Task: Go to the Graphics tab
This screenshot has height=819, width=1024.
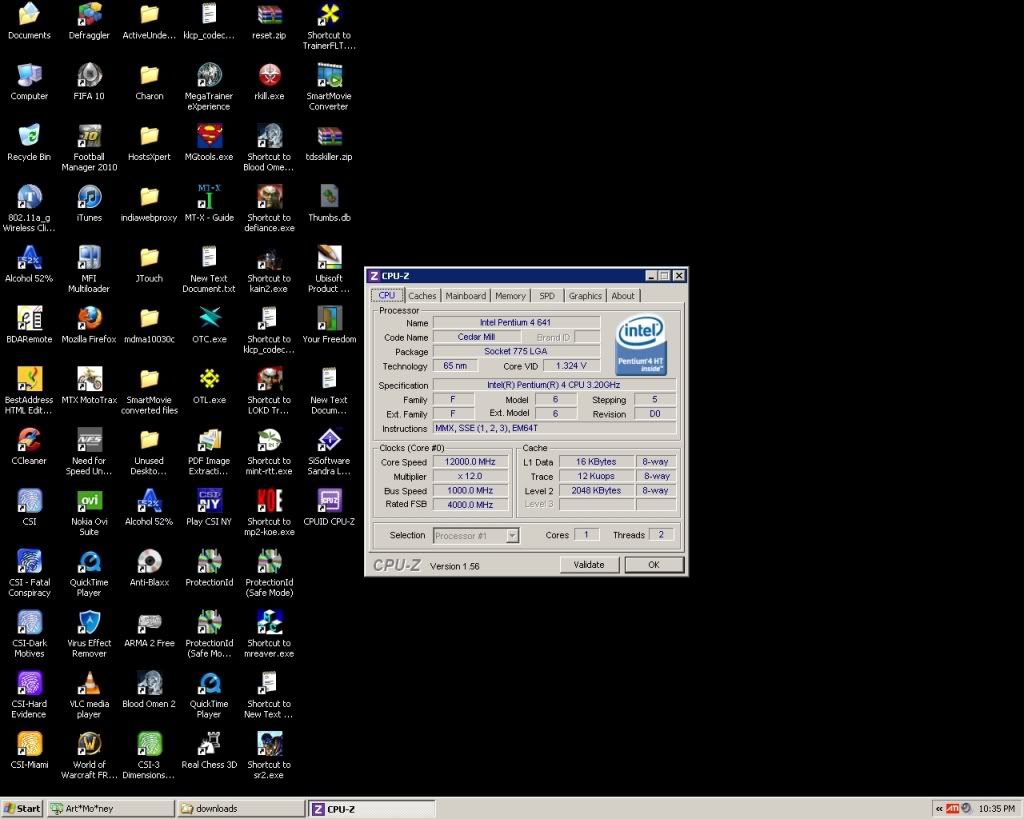Action: coord(585,296)
